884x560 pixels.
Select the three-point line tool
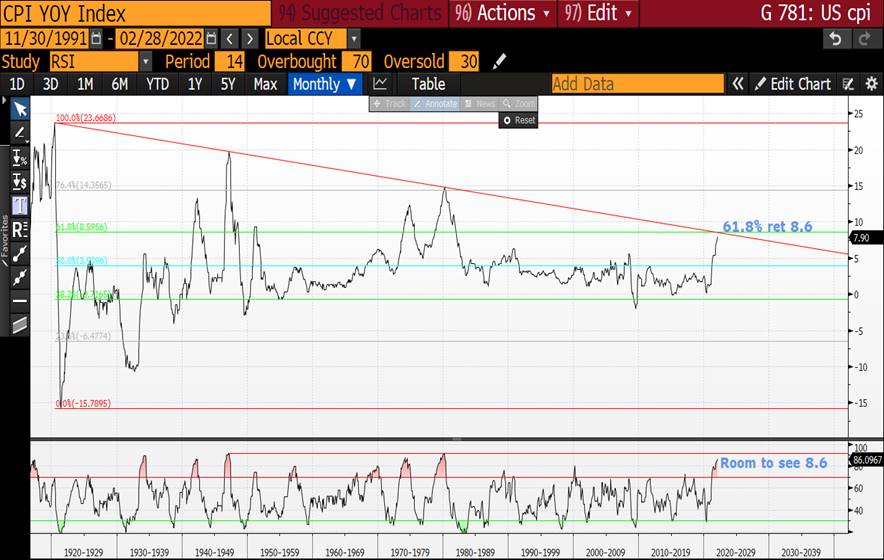tap(19, 277)
